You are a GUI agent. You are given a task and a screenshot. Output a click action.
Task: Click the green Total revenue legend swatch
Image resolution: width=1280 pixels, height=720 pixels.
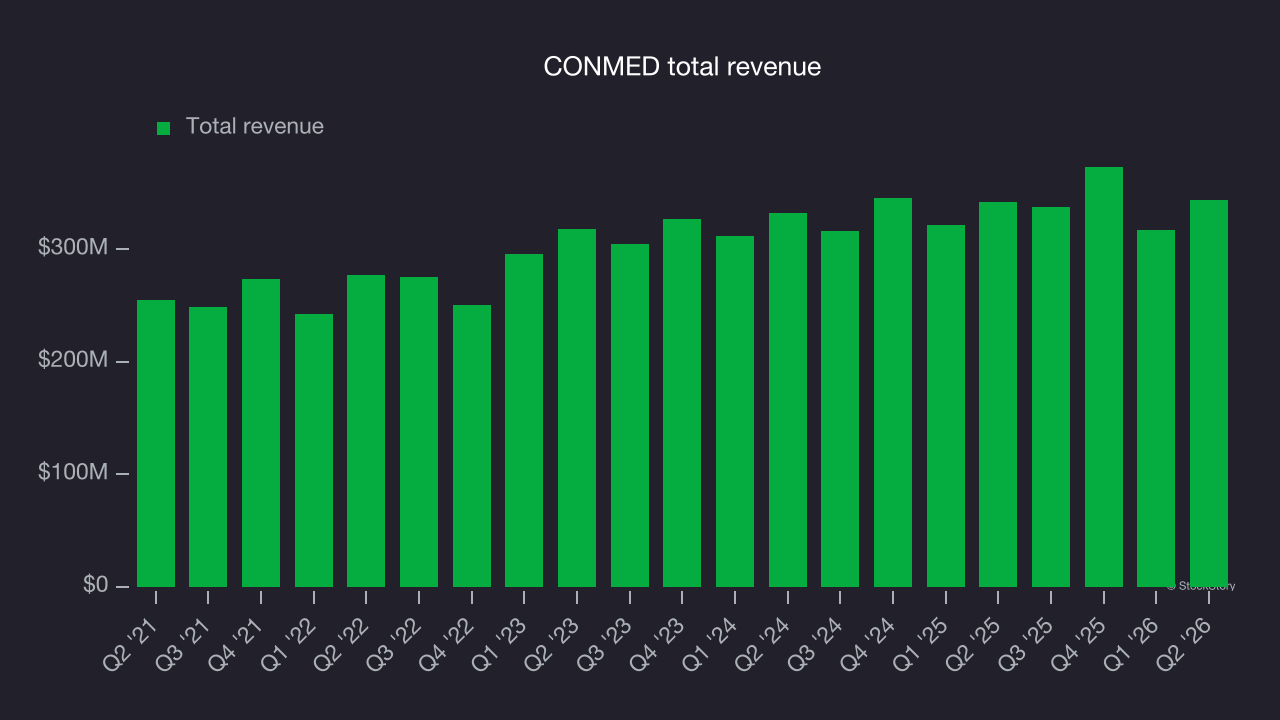[x=164, y=128]
